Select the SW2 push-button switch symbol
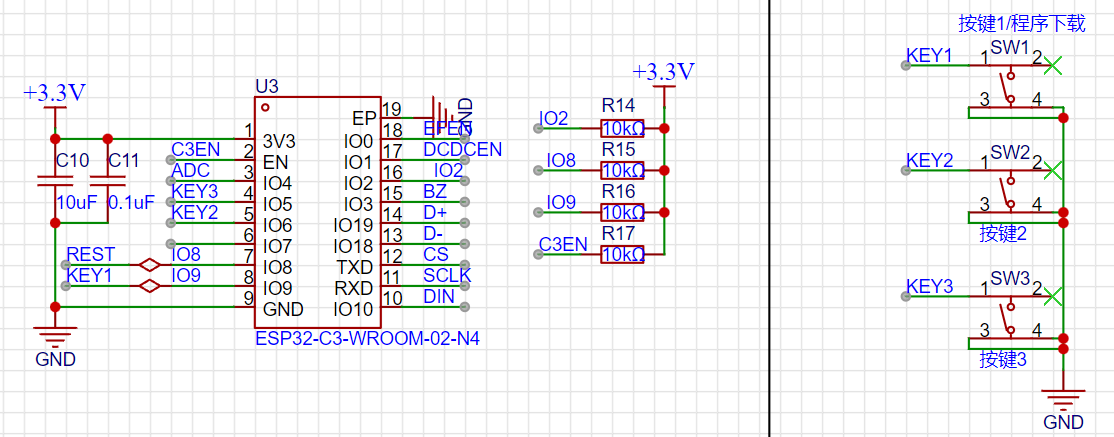Image resolution: width=1114 pixels, height=437 pixels. point(1010,190)
